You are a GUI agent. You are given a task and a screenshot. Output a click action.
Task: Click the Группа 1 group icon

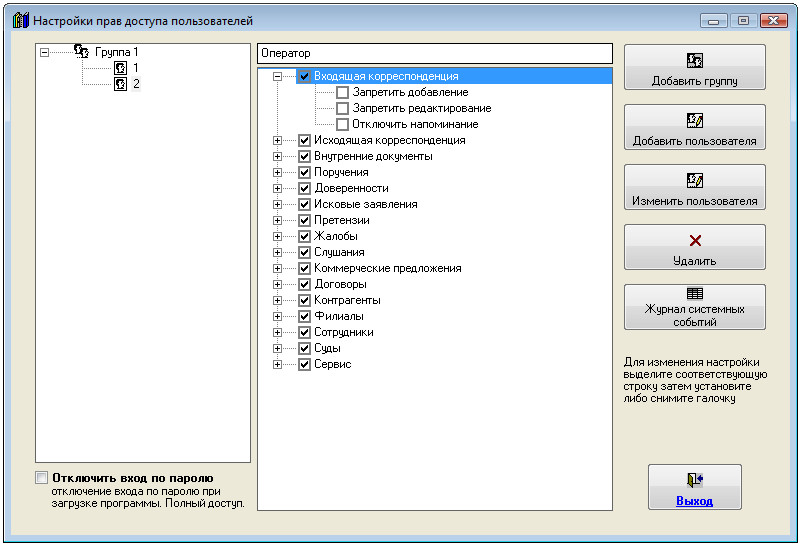pos(81,51)
